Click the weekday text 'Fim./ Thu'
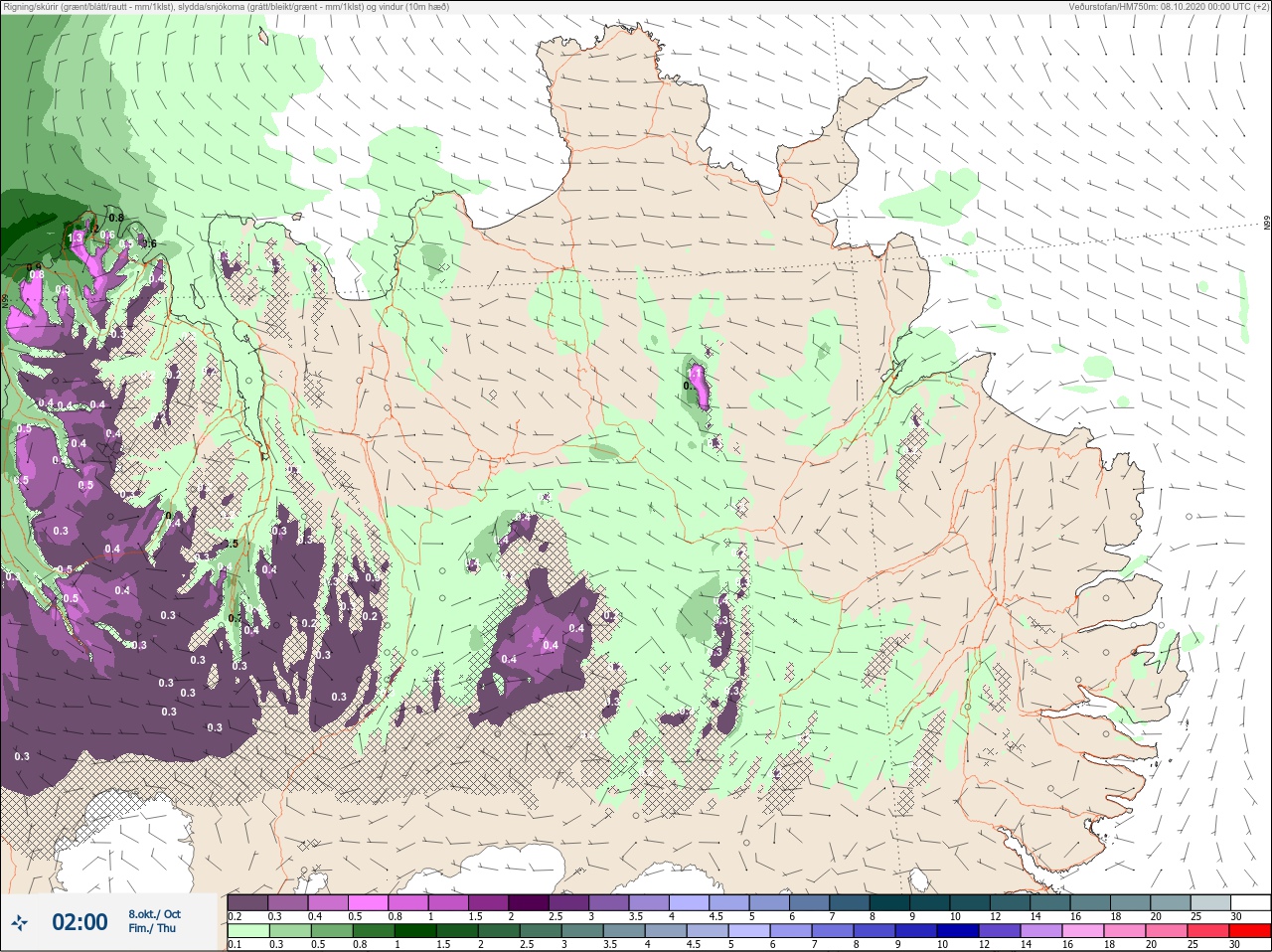The height and width of the screenshot is (952, 1272). (x=152, y=928)
